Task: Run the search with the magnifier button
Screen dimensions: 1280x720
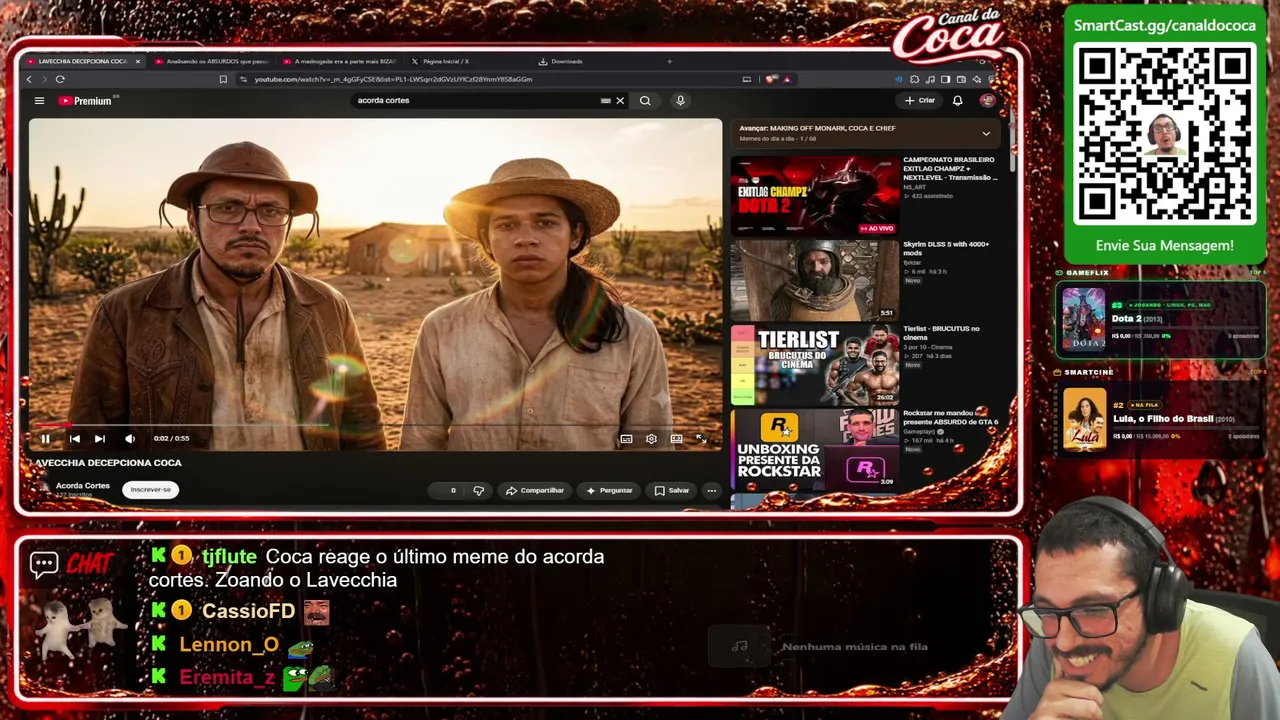Action: click(645, 100)
